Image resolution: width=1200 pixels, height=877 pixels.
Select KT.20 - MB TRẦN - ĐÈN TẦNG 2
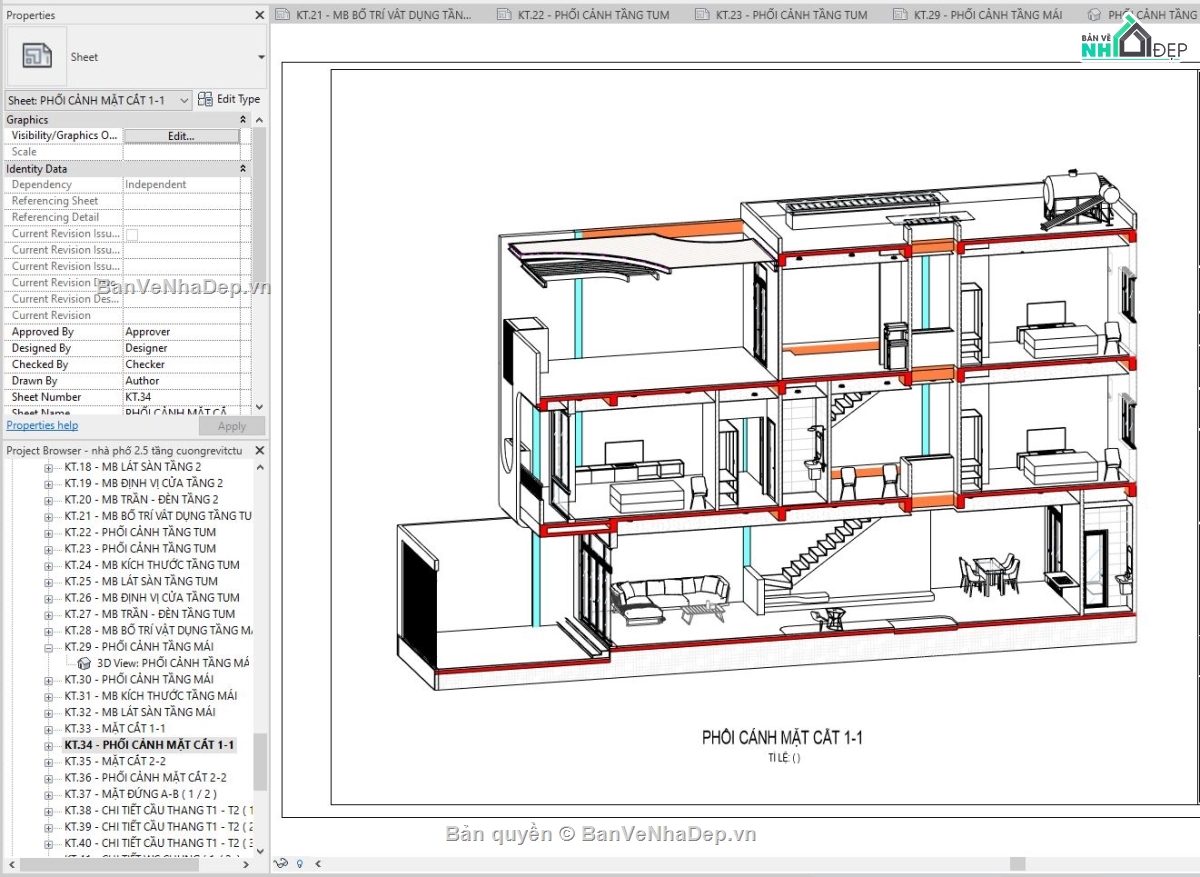pos(141,499)
